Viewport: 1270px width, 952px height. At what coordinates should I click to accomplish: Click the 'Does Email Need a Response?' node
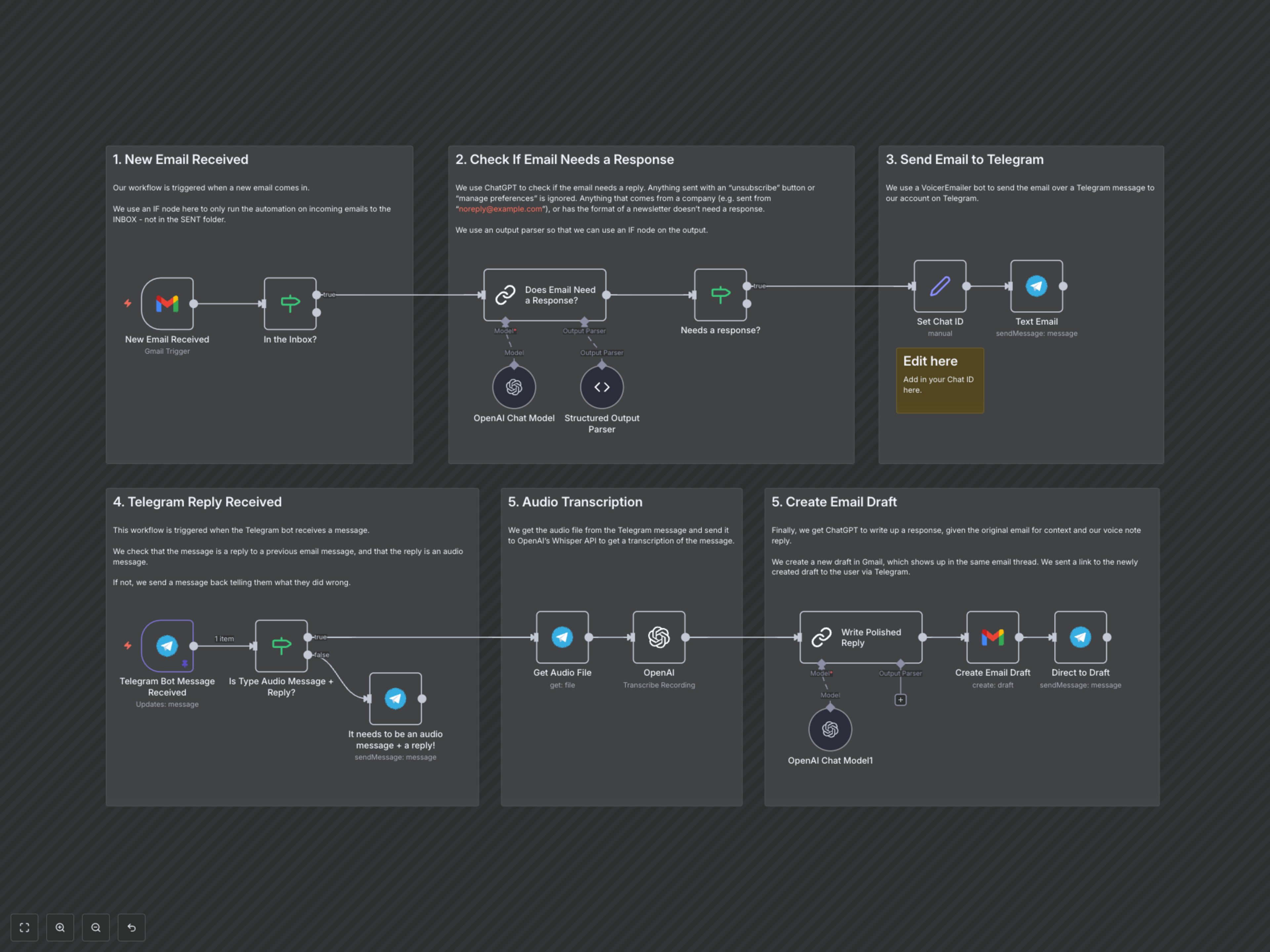coord(544,295)
